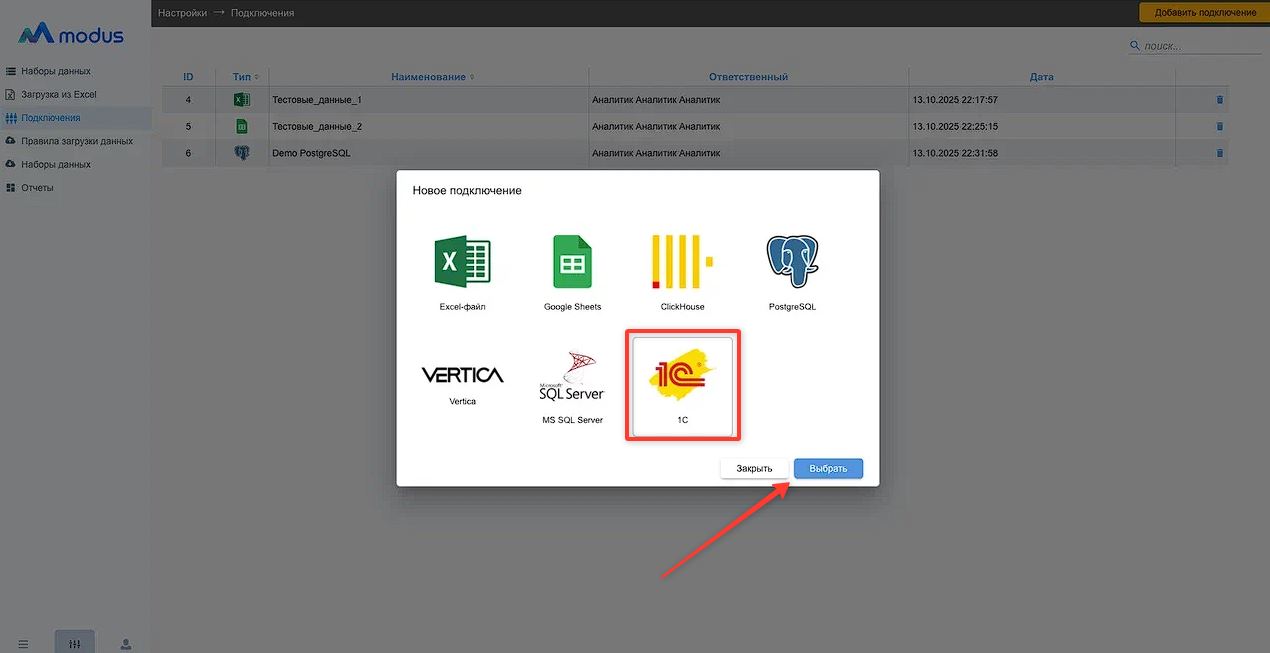This screenshot has height=653, width=1270.
Task: Sort by Наименование column header arrow
Action: coord(472,77)
